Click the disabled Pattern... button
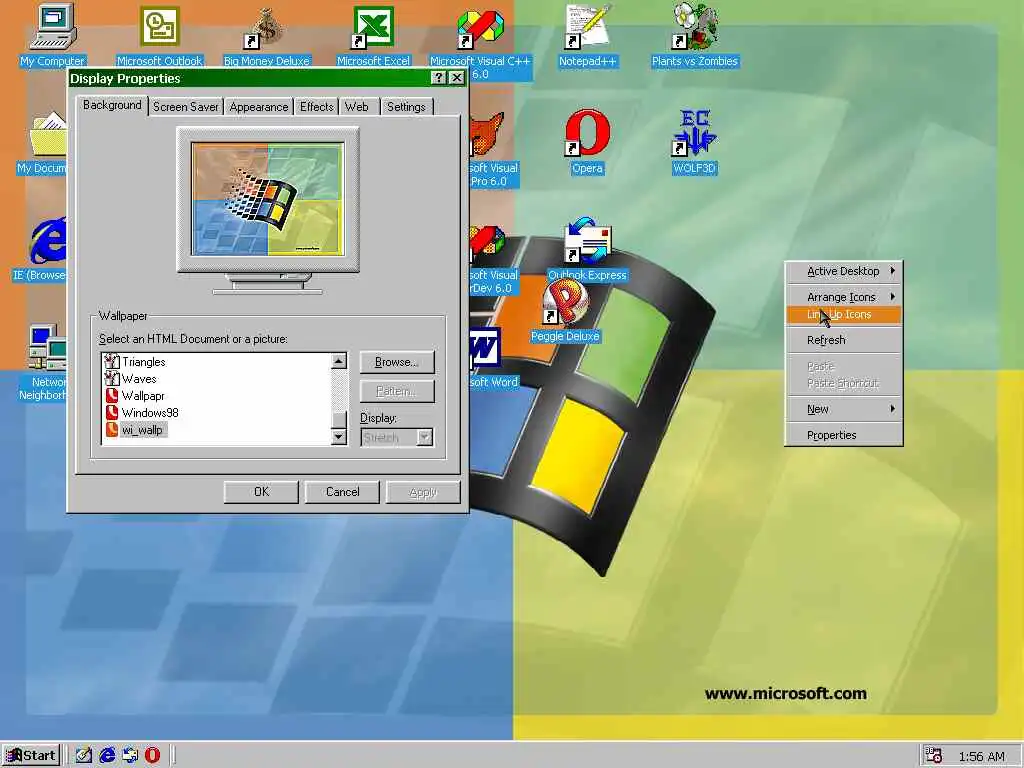The height and width of the screenshot is (768, 1024). [x=397, y=391]
